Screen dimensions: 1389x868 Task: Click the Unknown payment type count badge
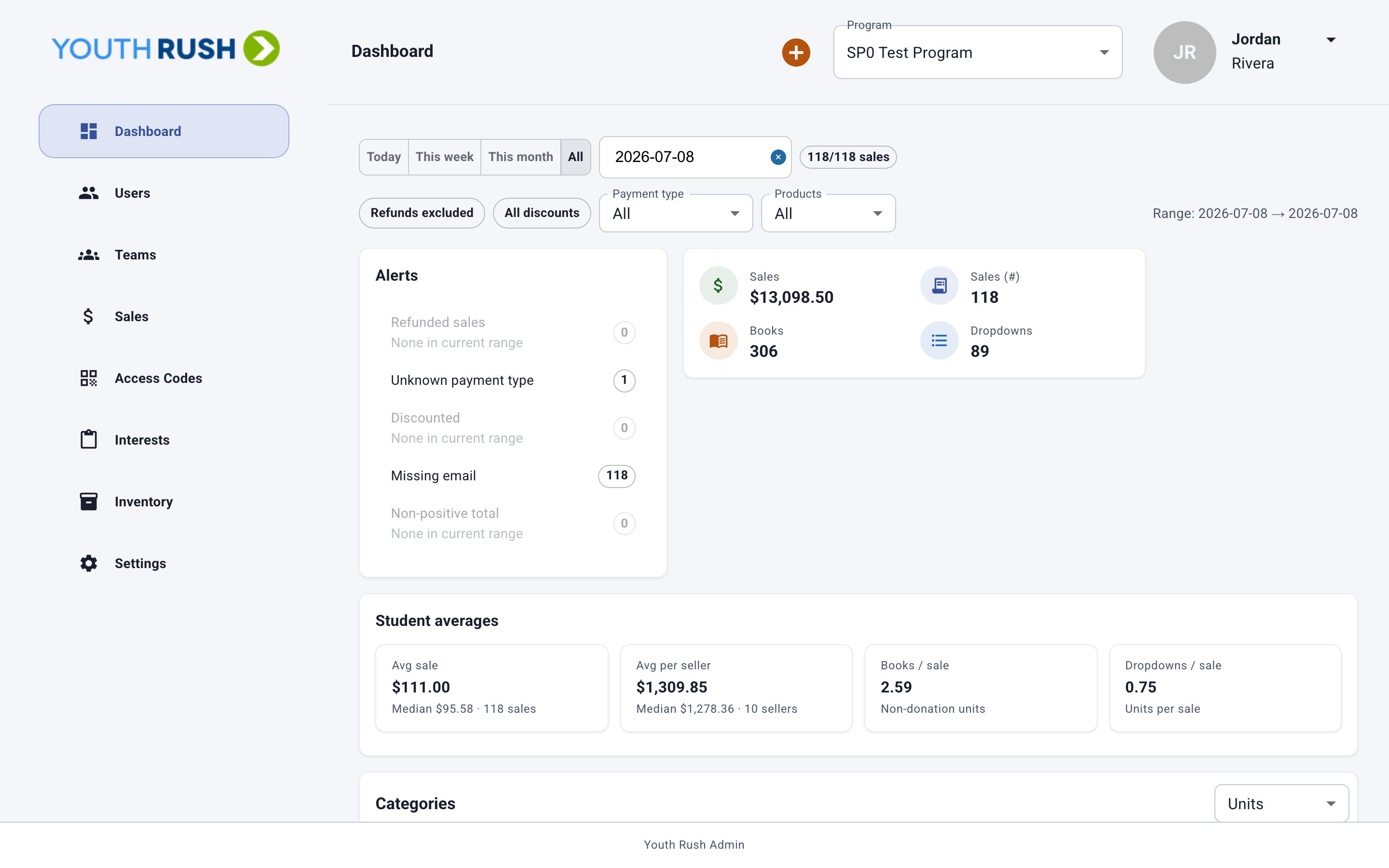pos(624,380)
